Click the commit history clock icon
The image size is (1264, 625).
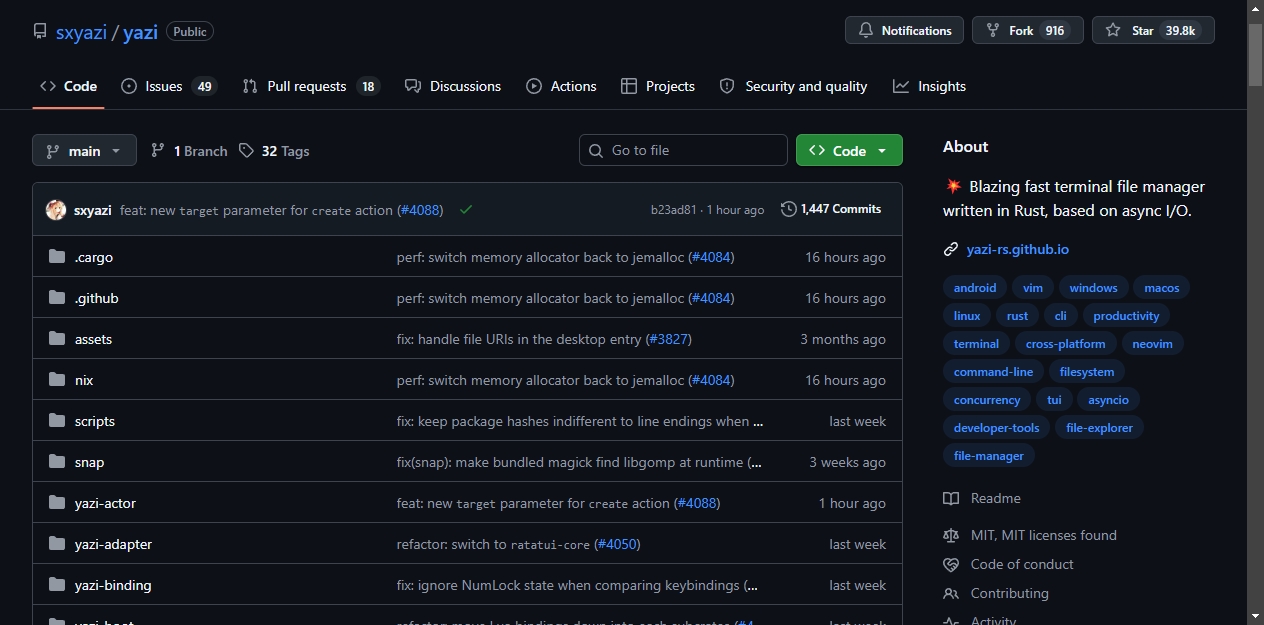click(789, 209)
